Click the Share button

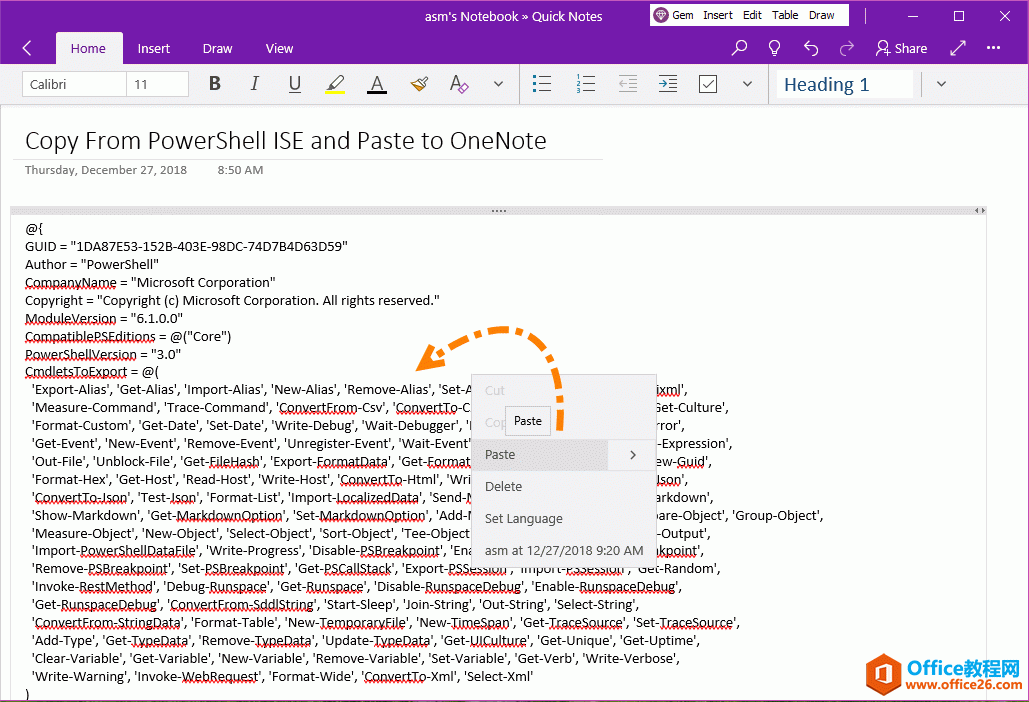pyautogui.click(x=901, y=47)
